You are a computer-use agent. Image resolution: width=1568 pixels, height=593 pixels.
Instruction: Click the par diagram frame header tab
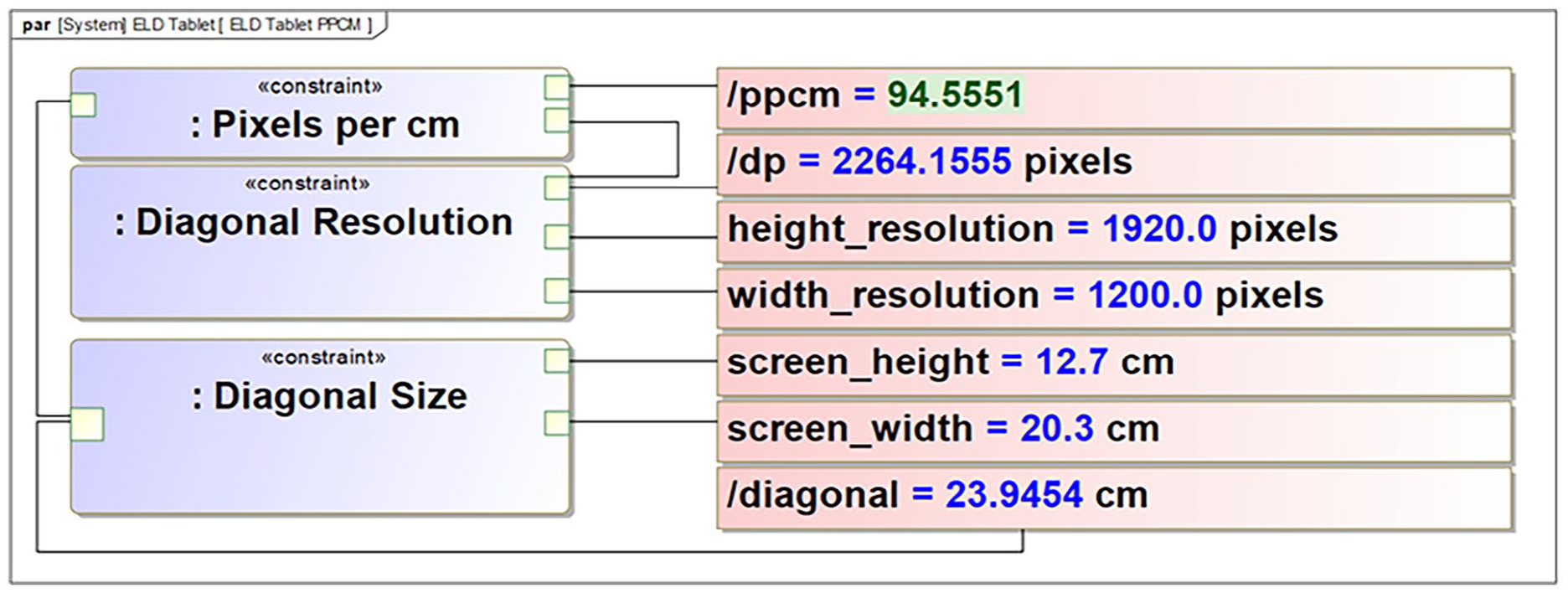coord(199,24)
